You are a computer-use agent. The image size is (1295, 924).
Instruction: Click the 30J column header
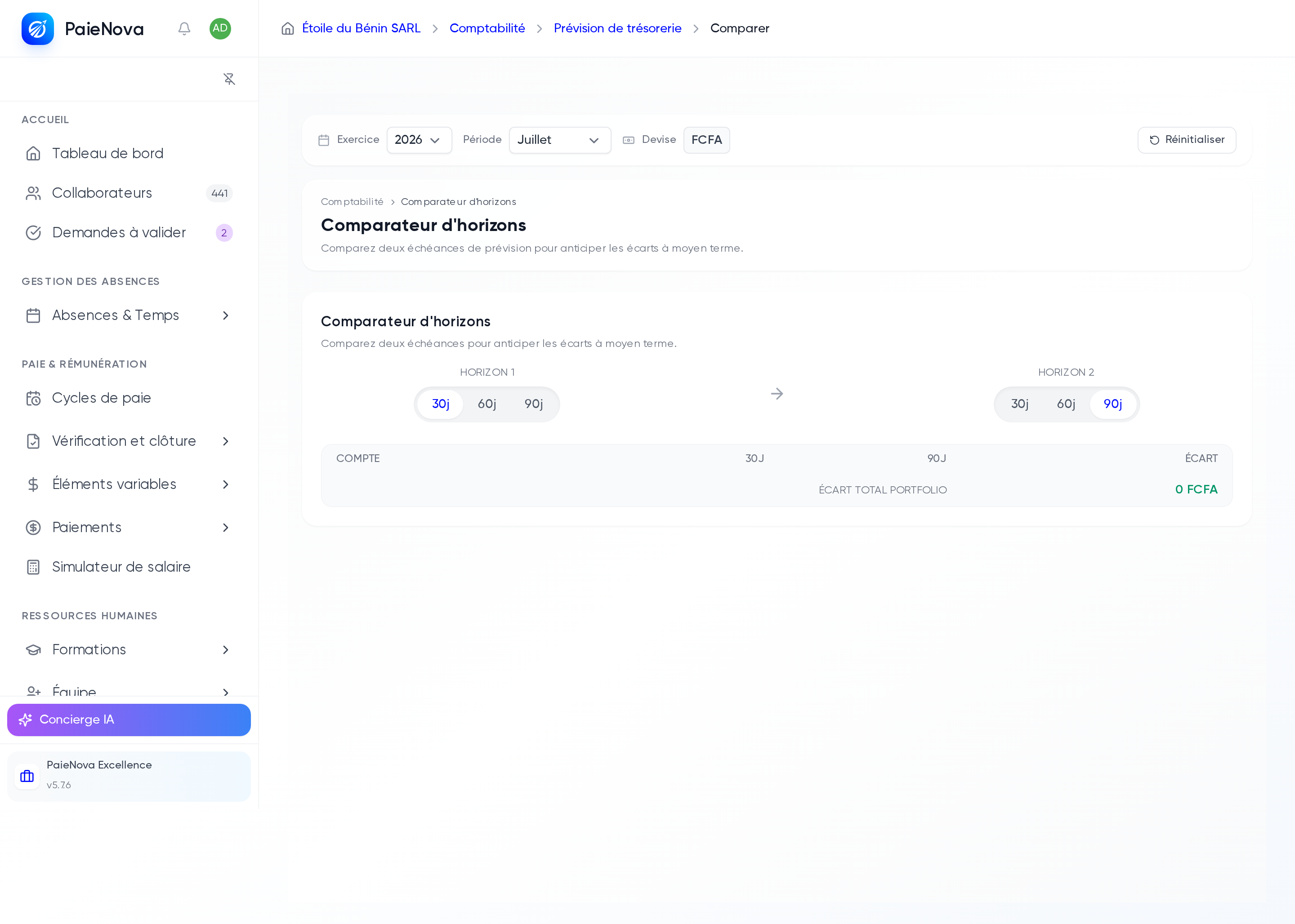point(755,458)
